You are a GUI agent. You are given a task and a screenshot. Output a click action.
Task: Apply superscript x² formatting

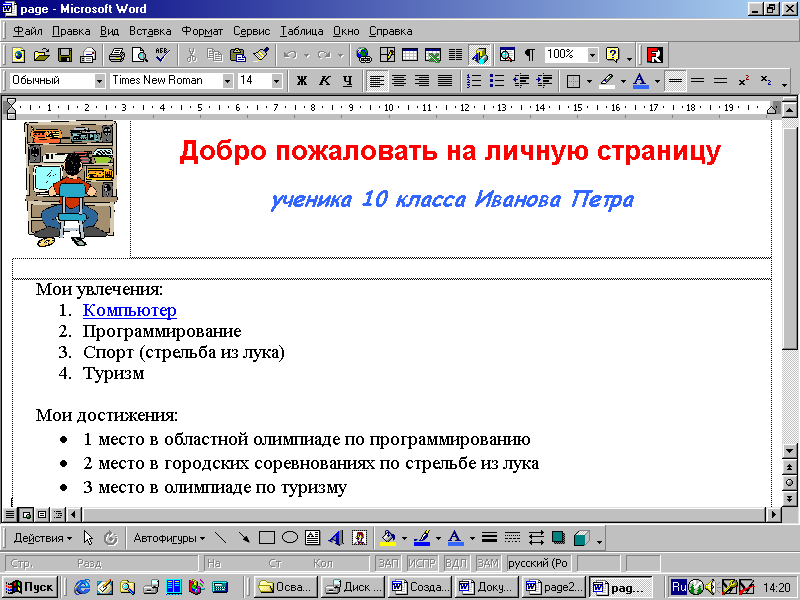point(743,81)
